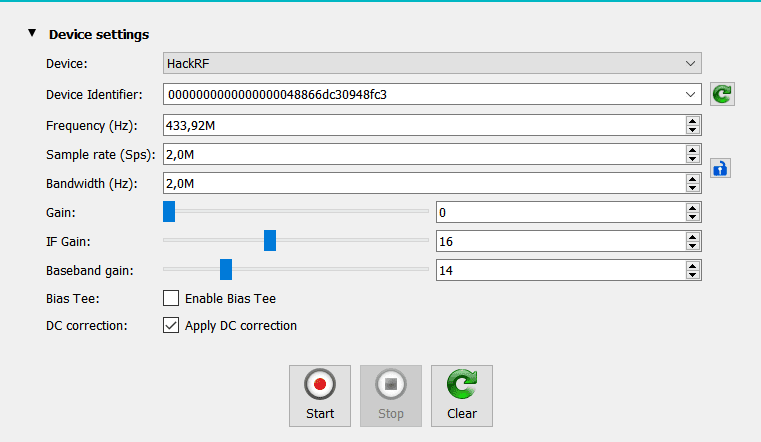Click the disabled Stop button
This screenshot has width=761, height=442.
click(x=391, y=396)
